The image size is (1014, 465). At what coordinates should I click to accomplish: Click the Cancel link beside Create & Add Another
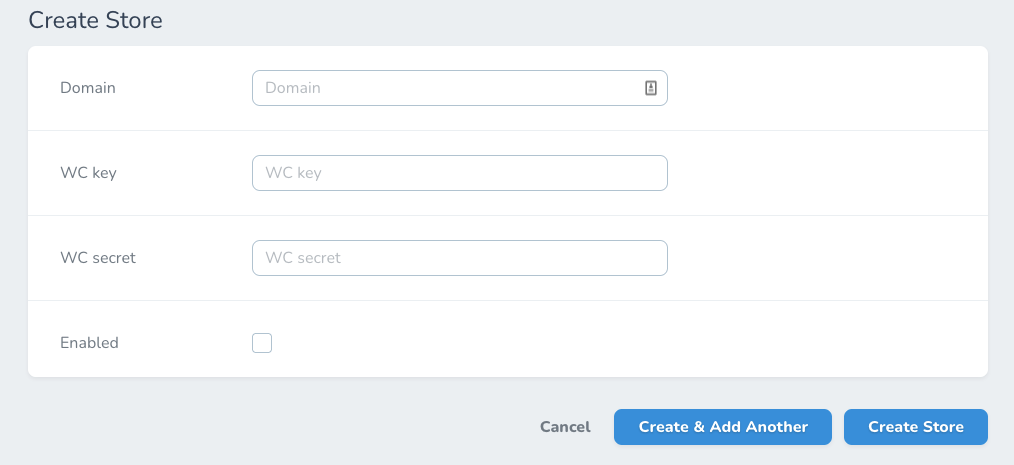pos(565,427)
